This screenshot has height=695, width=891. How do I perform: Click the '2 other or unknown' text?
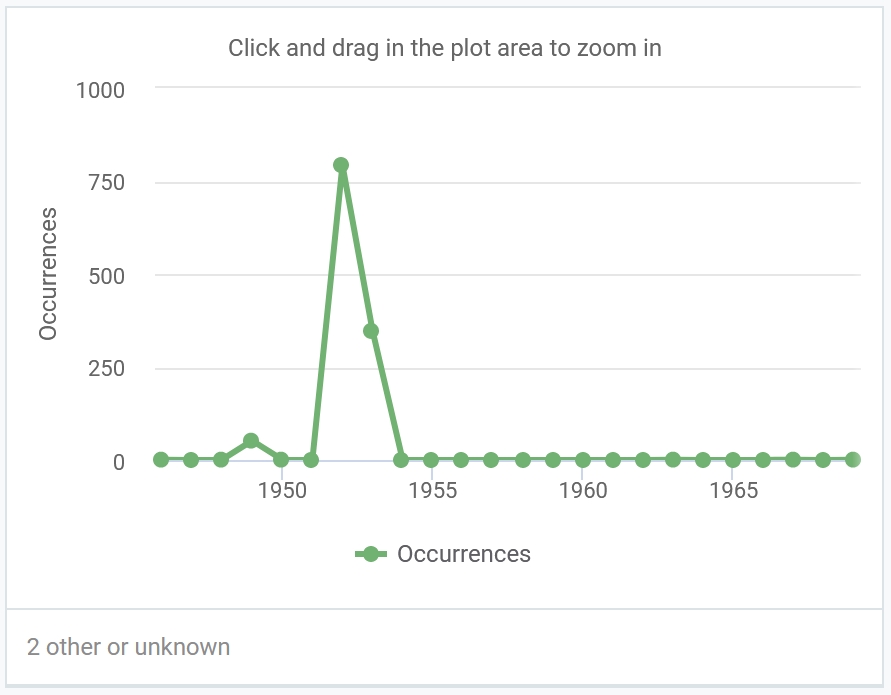[x=128, y=647]
